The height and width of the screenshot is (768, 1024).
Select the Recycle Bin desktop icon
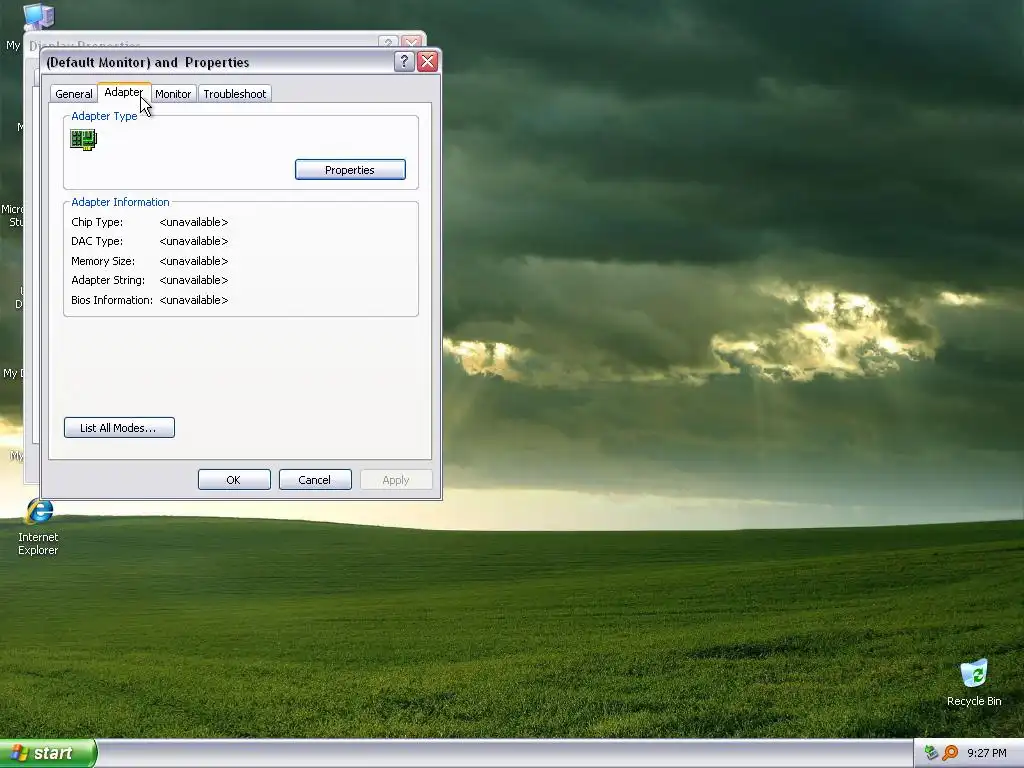(974, 683)
